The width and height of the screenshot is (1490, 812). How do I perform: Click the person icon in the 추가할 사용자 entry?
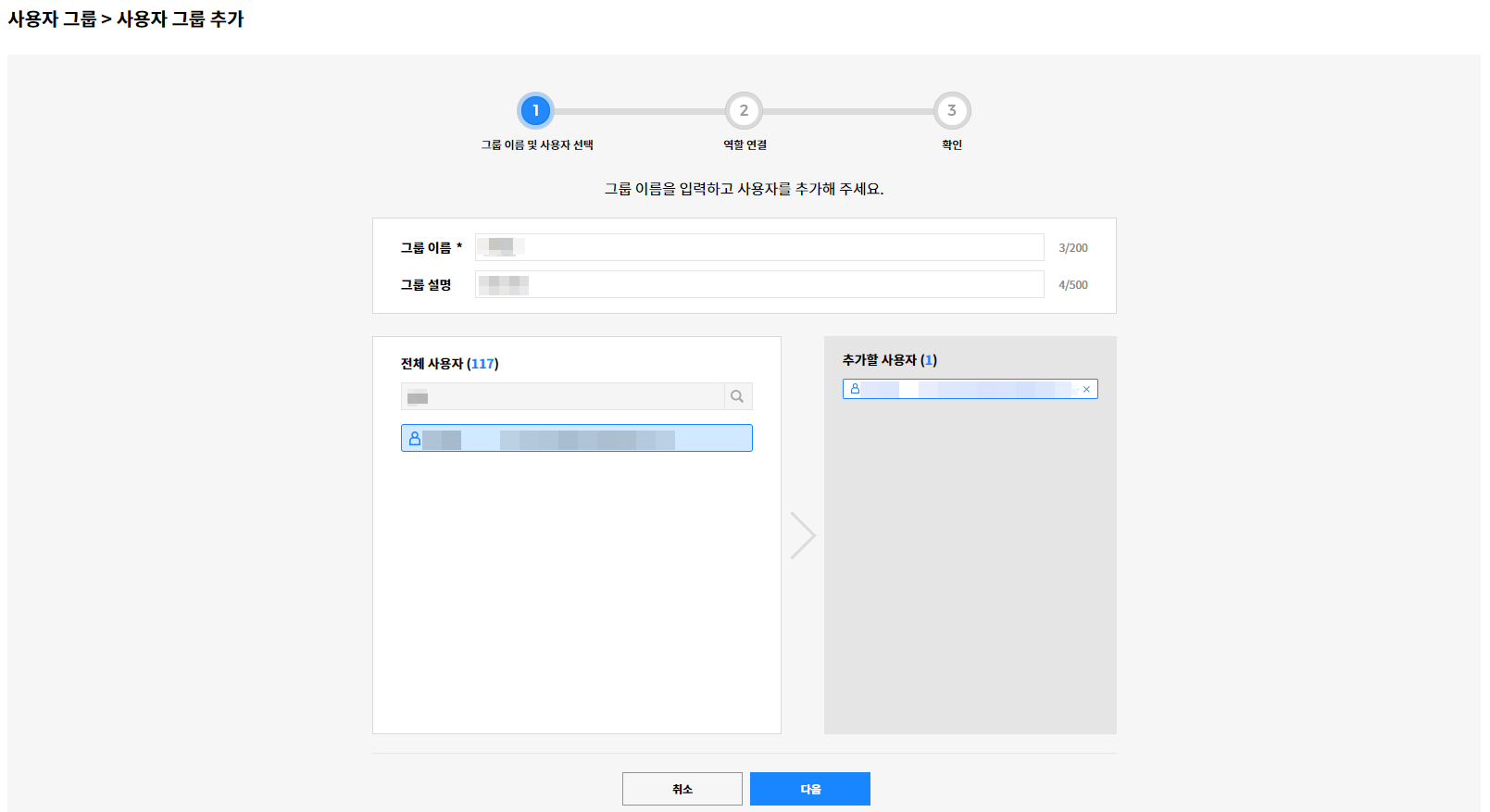click(855, 389)
